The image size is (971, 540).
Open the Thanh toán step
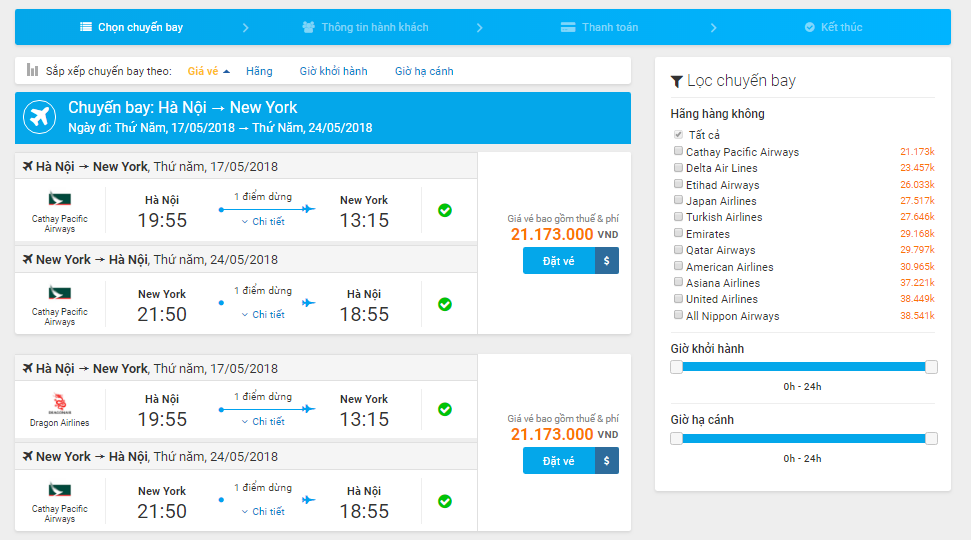click(x=599, y=27)
